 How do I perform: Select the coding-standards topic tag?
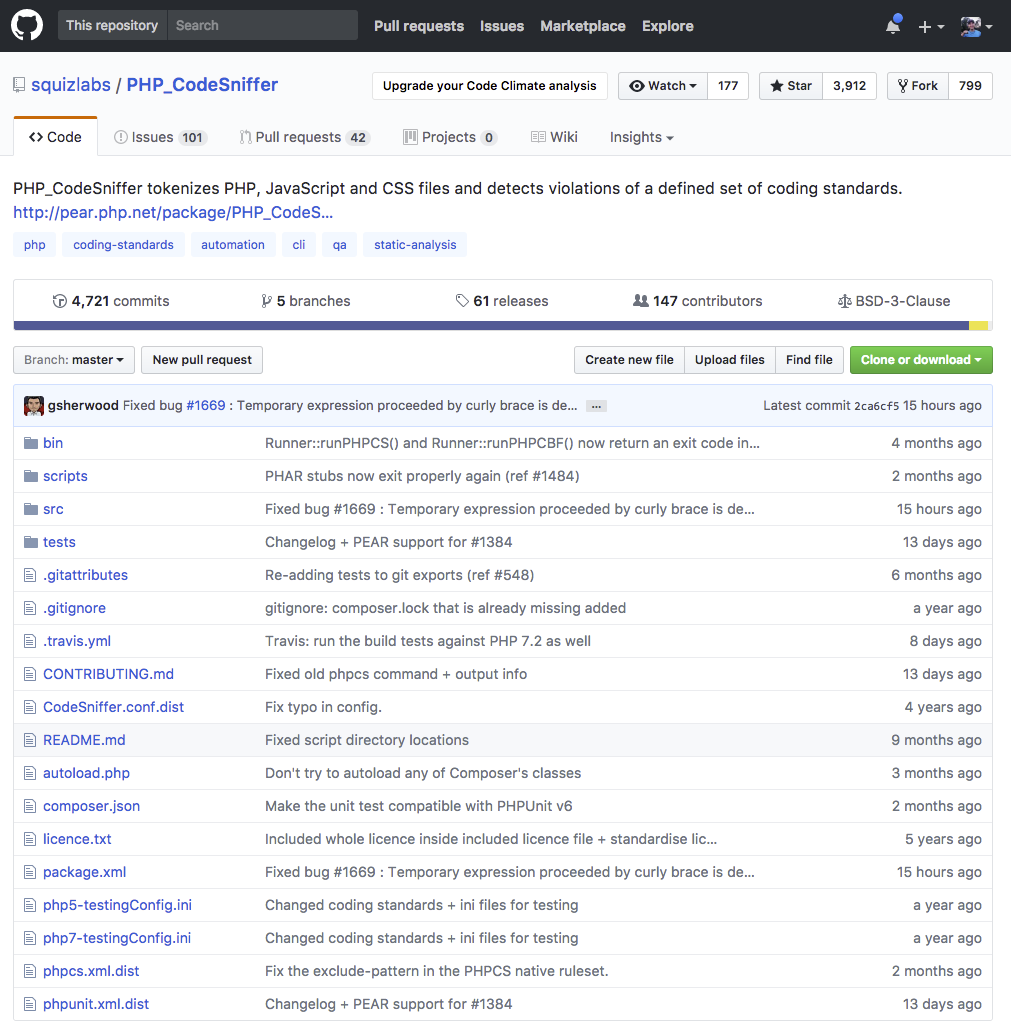pos(123,245)
